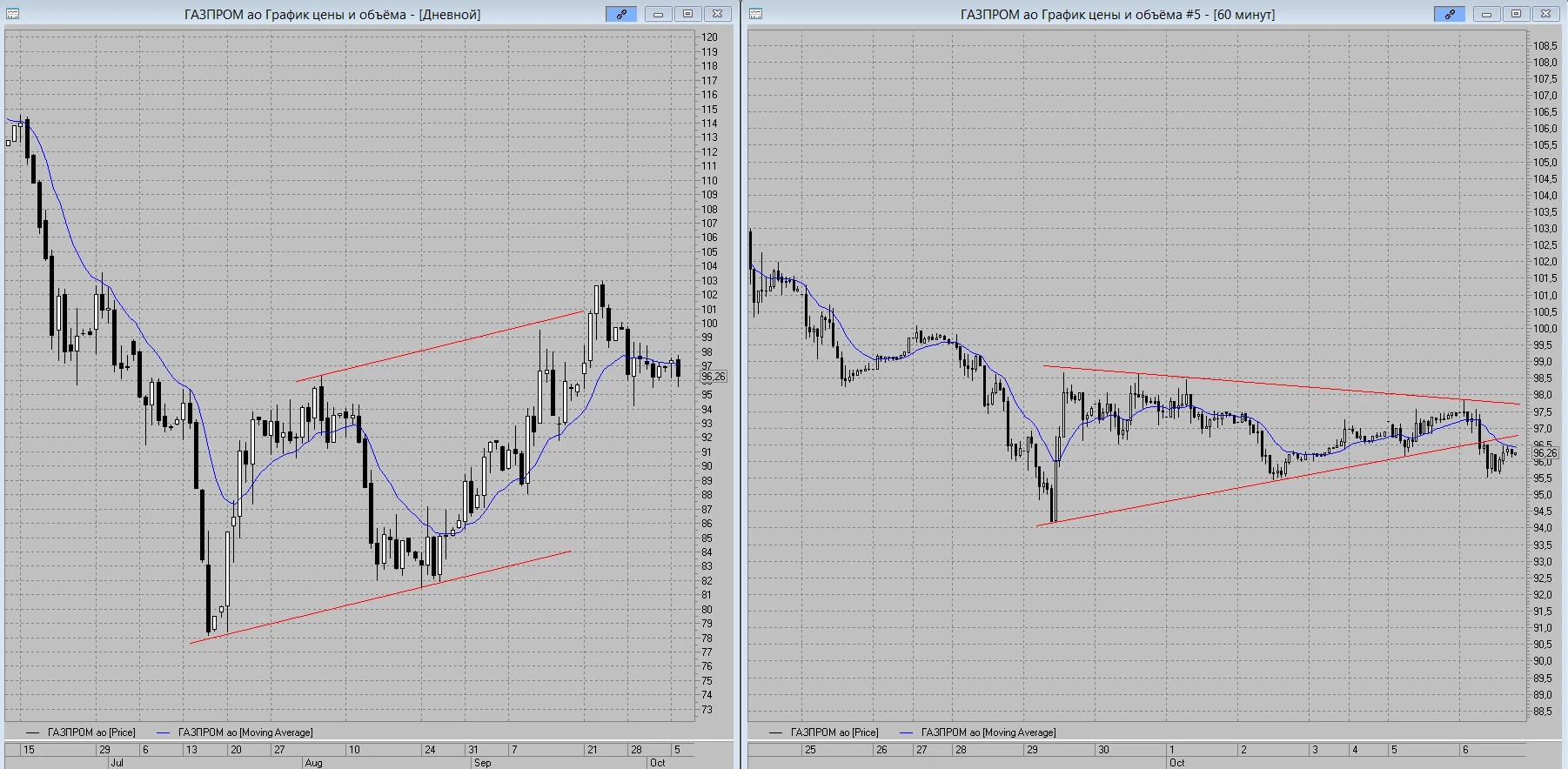The height and width of the screenshot is (769, 1568).
Task: Click the 108,5 value on the hourly price axis
Action: [1545, 46]
